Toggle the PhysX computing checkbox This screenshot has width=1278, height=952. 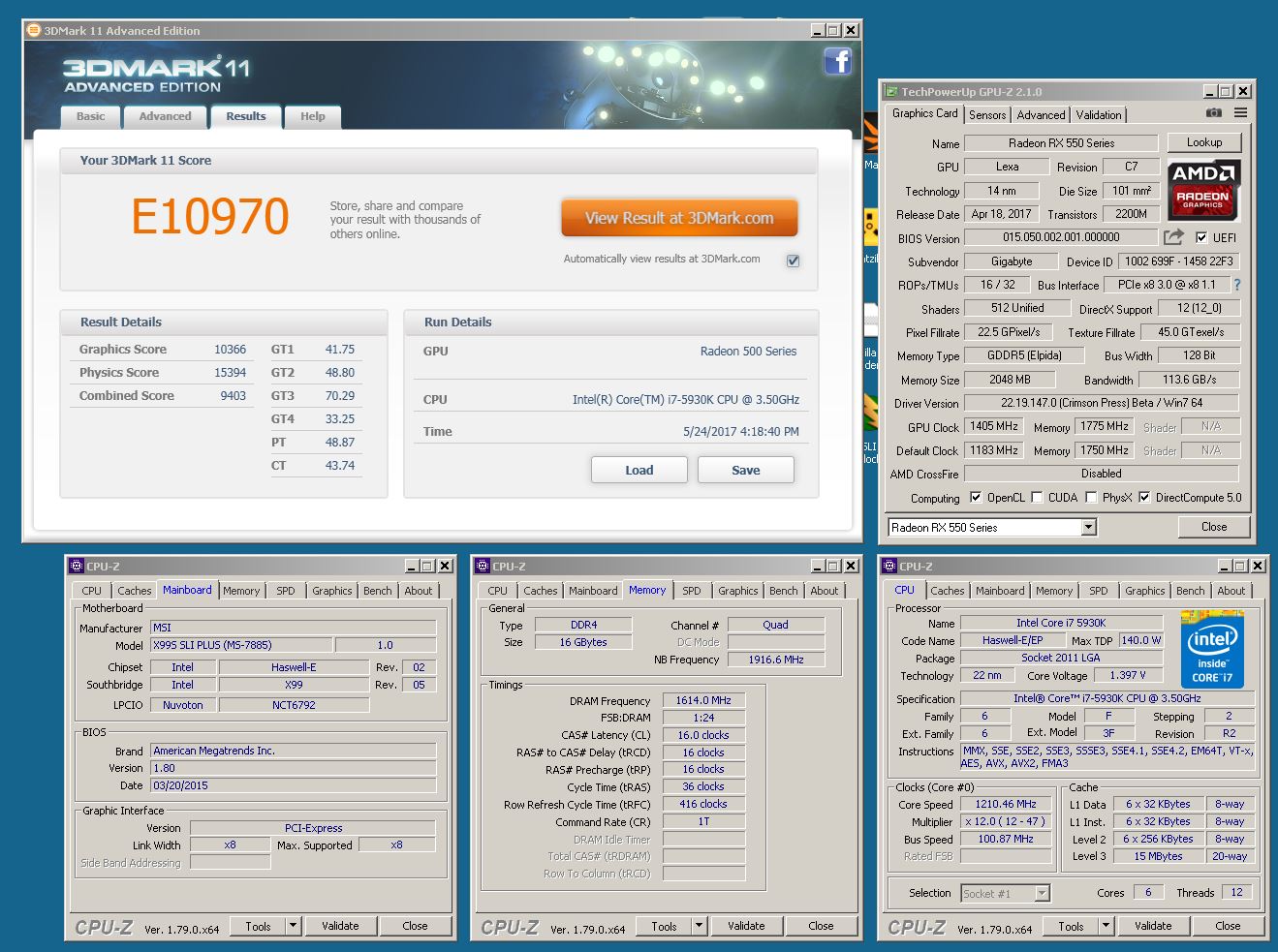pos(1091,497)
